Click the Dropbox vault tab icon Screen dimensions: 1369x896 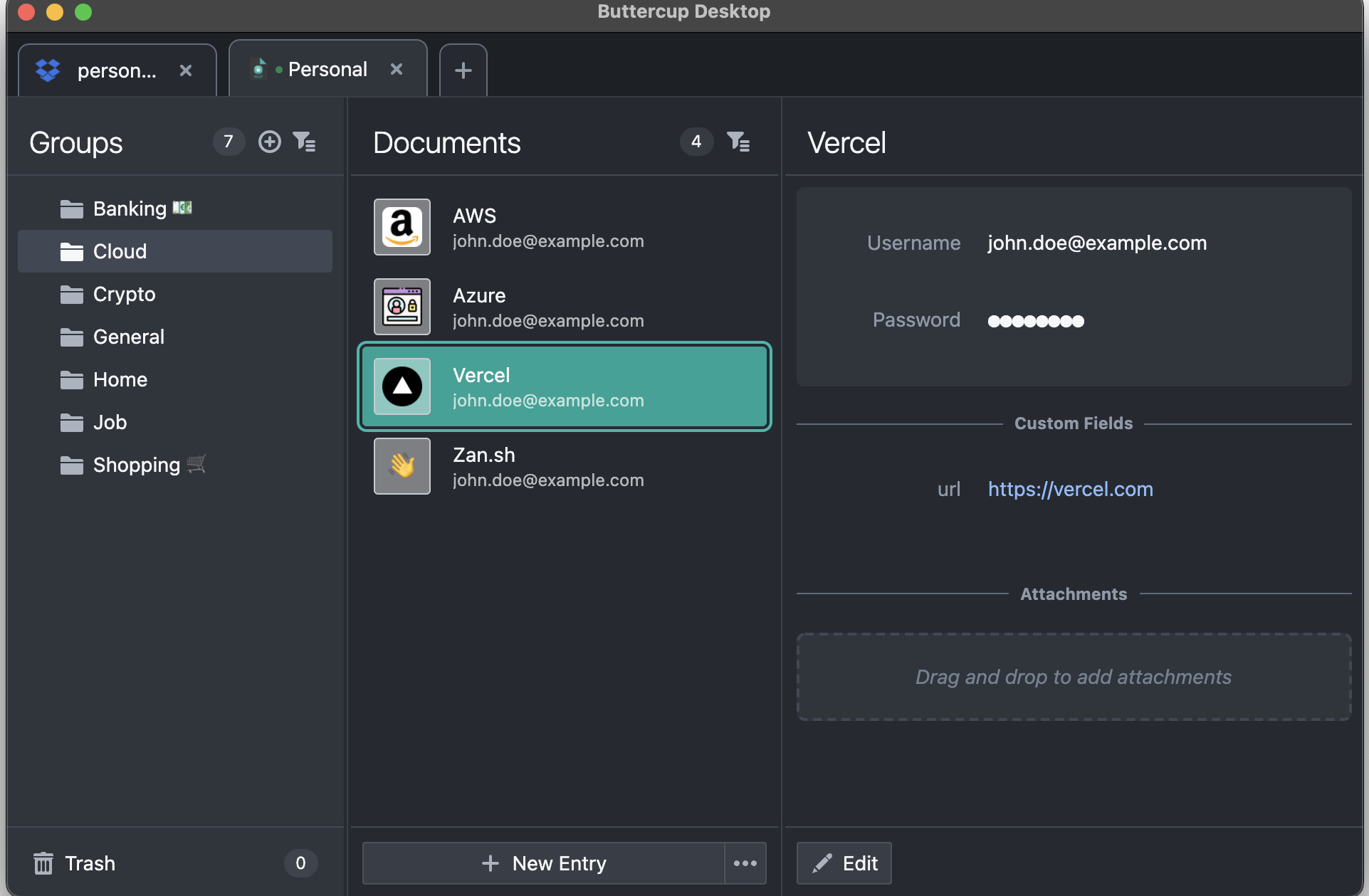coord(48,70)
